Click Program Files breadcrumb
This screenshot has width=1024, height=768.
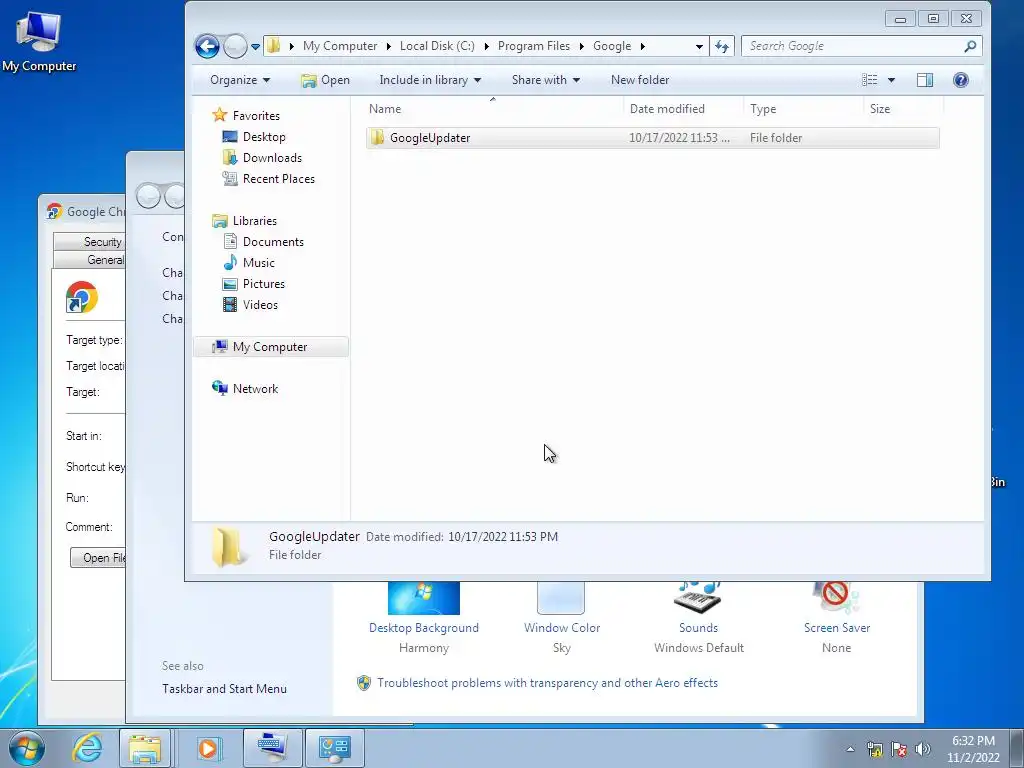(534, 46)
